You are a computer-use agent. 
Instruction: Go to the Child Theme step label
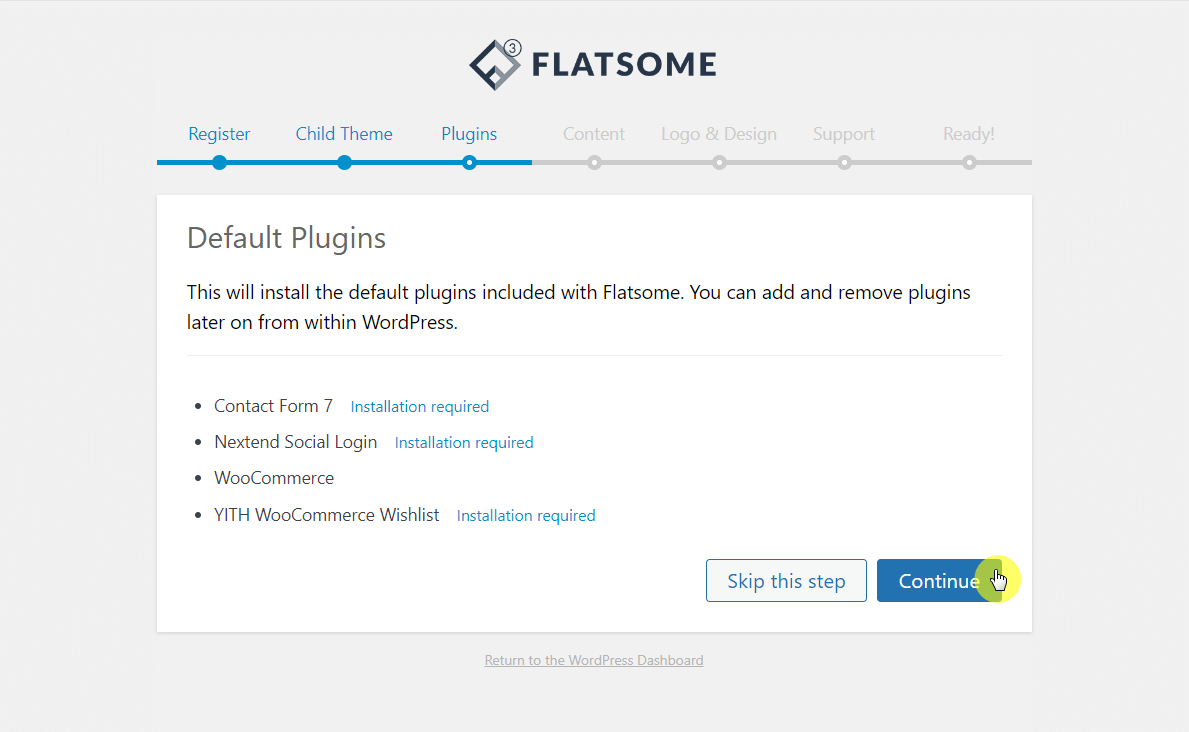click(344, 134)
